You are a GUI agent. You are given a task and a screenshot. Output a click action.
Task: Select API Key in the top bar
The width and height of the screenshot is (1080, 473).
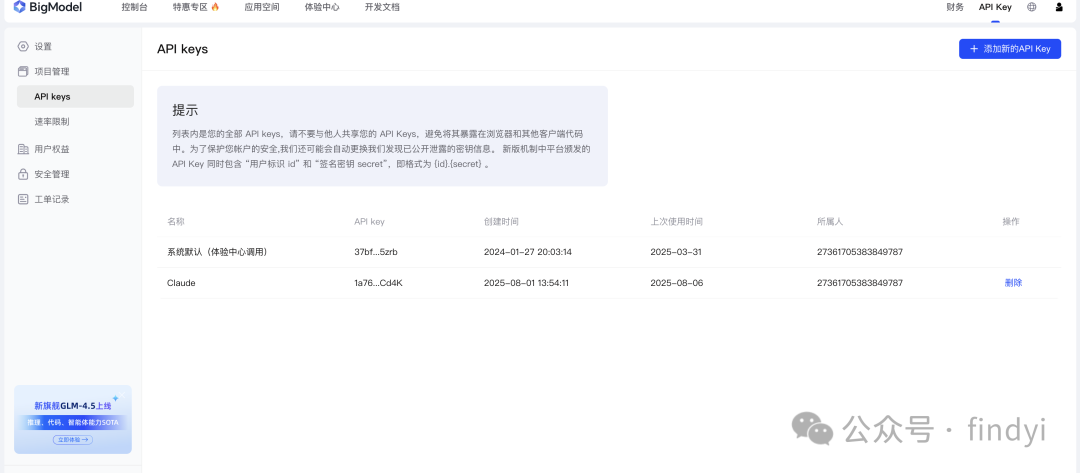[995, 8]
